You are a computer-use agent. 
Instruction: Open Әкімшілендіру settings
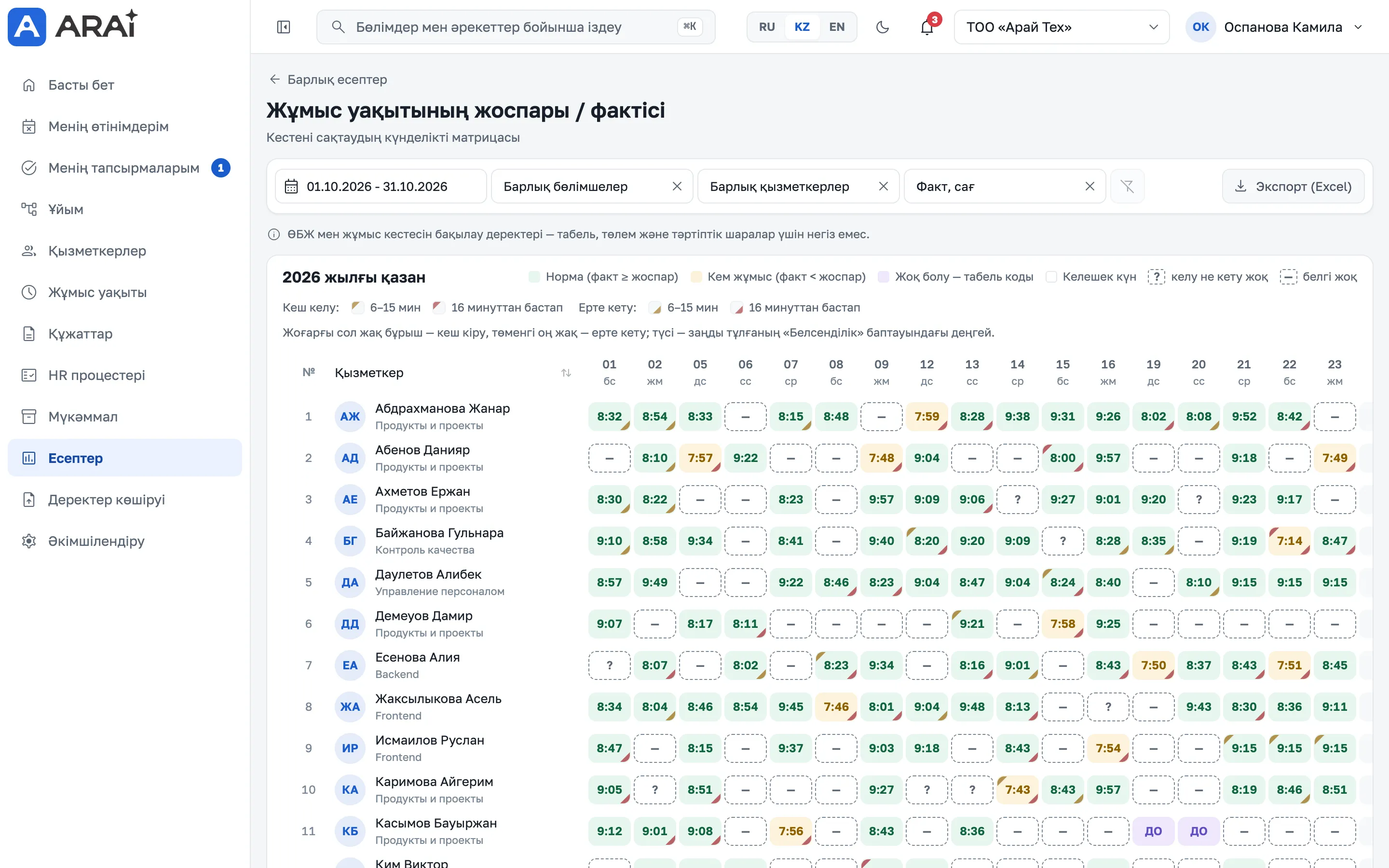[x=124, y=541]
